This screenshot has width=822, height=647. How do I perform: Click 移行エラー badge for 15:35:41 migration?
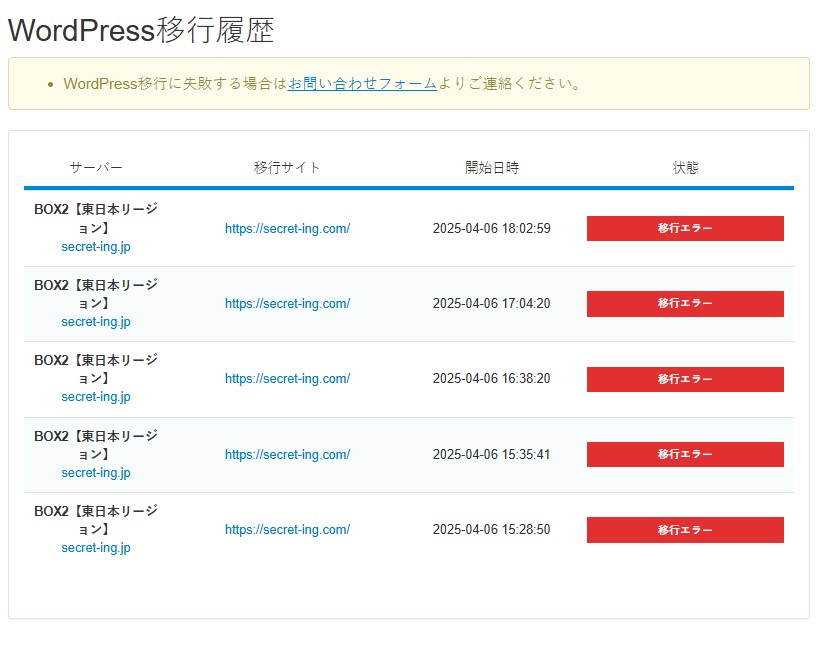(685, 455)
